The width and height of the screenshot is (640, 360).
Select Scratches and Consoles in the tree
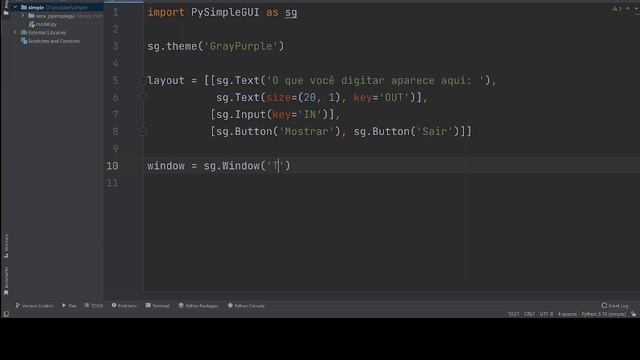point(53,41)
